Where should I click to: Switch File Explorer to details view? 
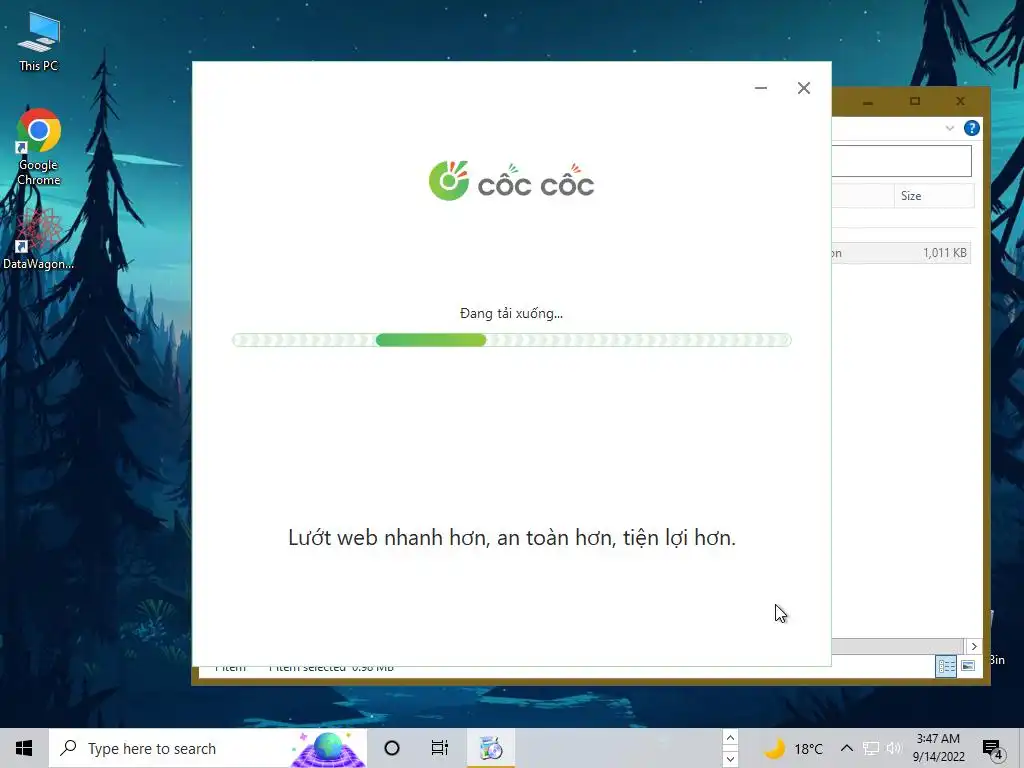coord(946,666)
